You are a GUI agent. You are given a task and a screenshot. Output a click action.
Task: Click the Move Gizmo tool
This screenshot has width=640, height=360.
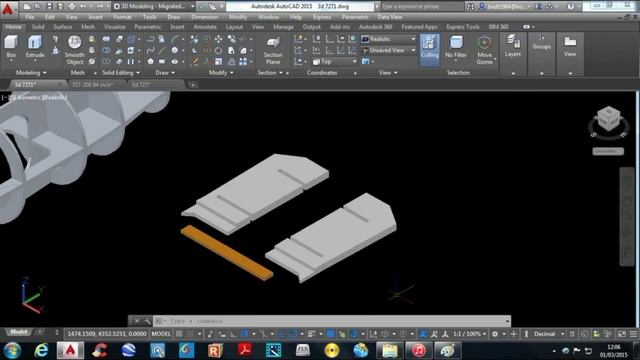click(x=484, y=50)
